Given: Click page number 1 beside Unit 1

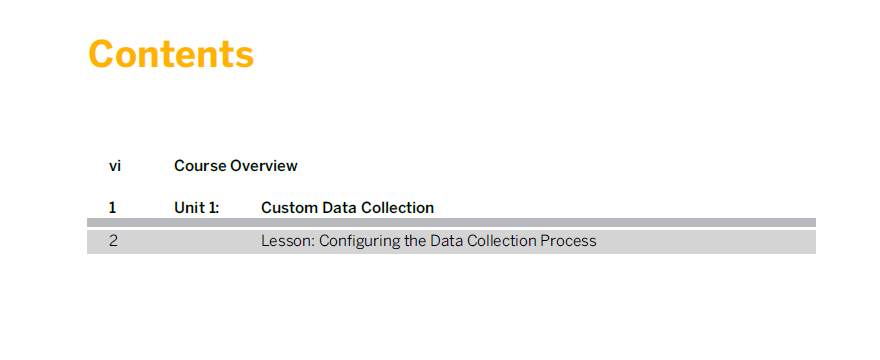Looking at the screenshot, I should pos(112,208).
